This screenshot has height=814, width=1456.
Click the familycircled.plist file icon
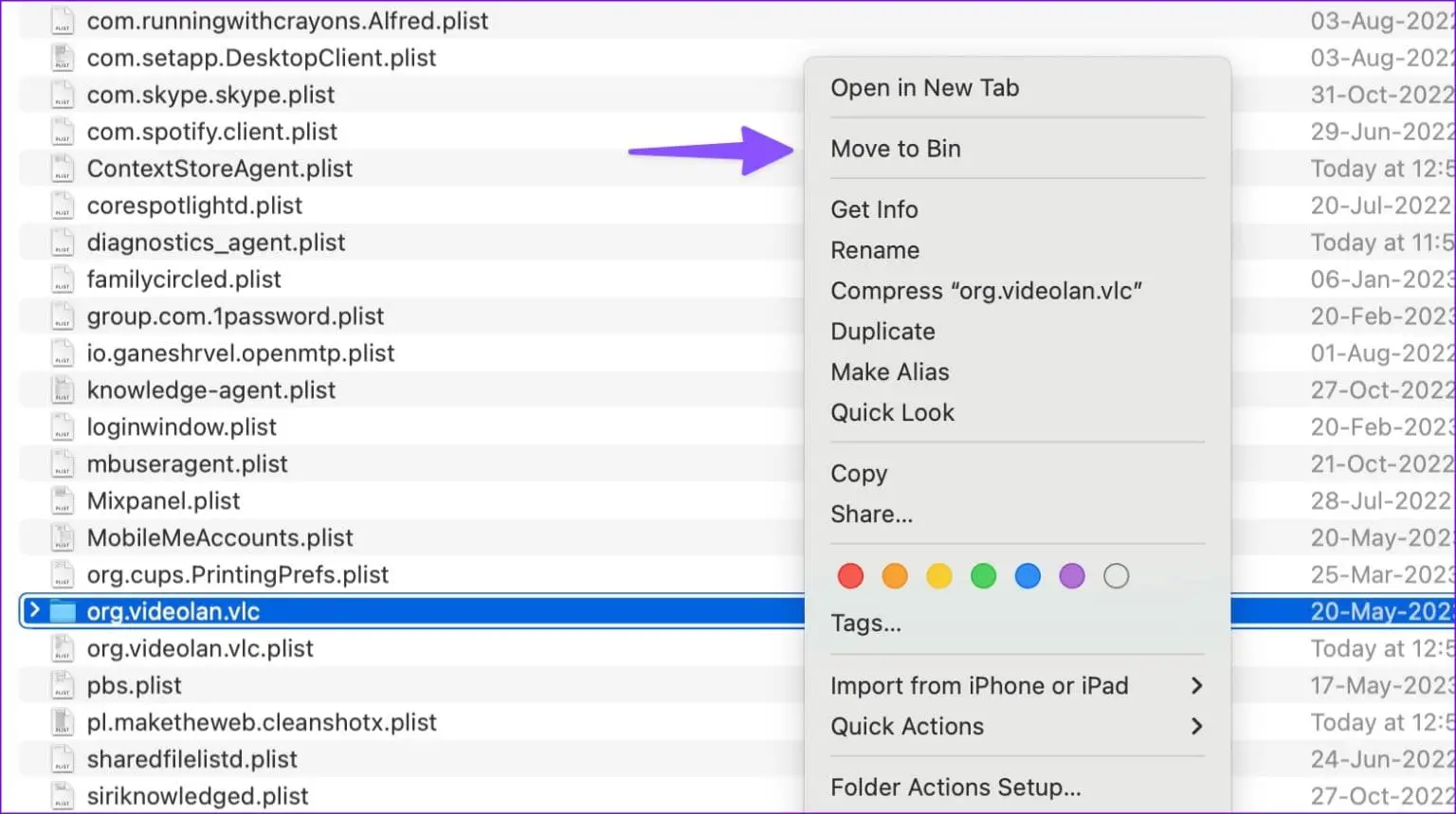63,280
